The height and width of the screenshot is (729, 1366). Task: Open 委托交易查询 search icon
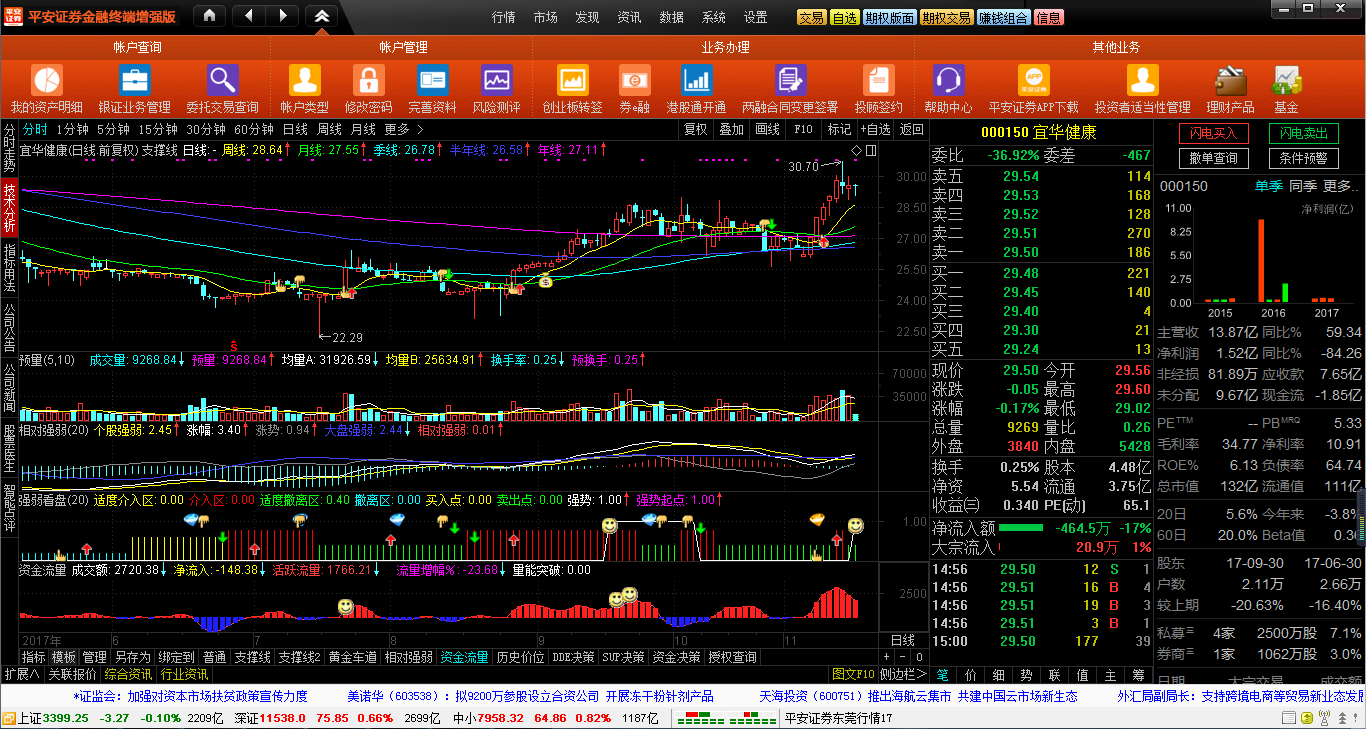[222, 80]
